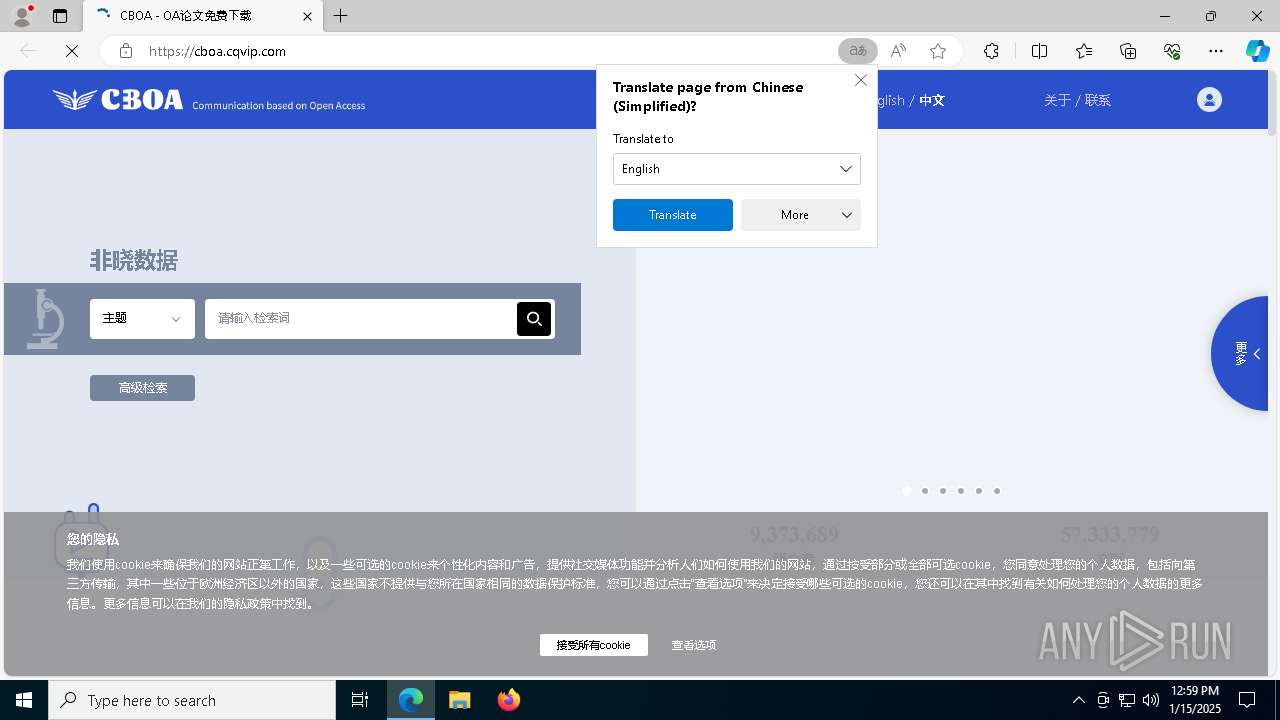Open Edge Settings and more menu
This screenshot has width=1280, height=720.
tap(1216, 51)
